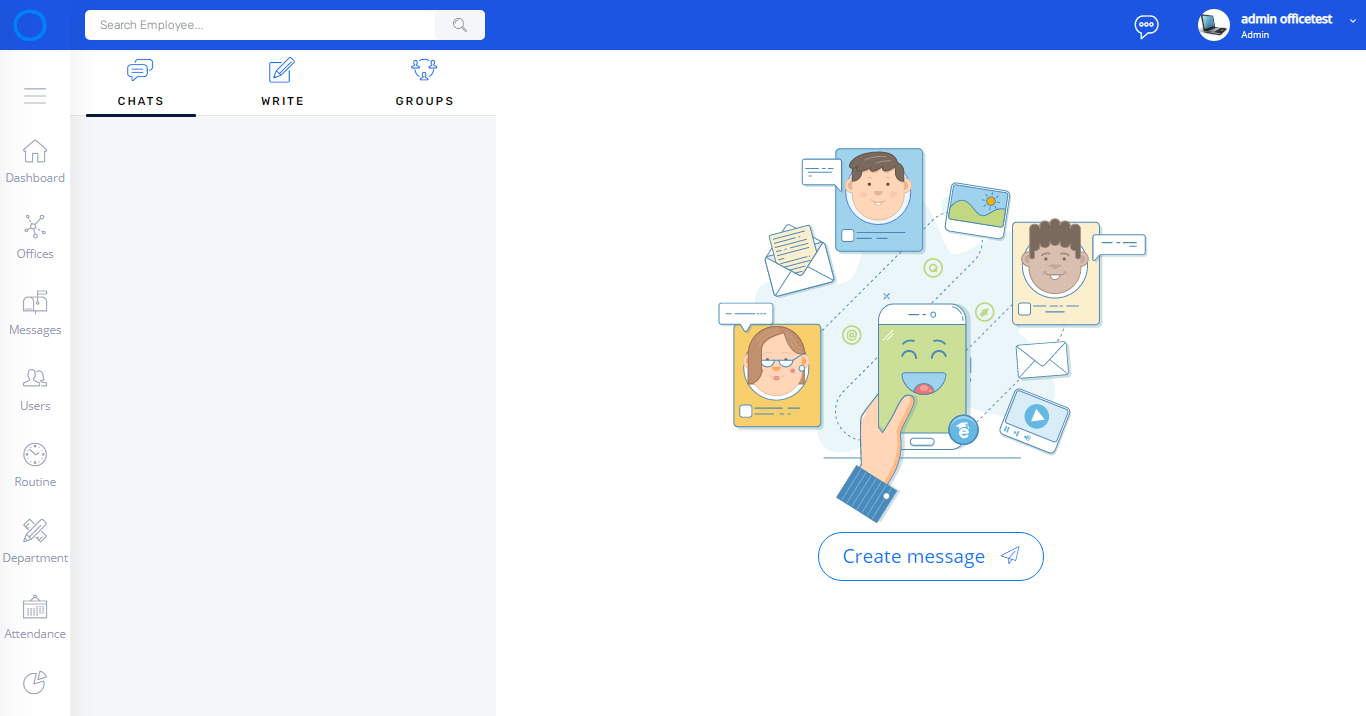
Task: Click the blue circle app logo
Action: point(30,26)
